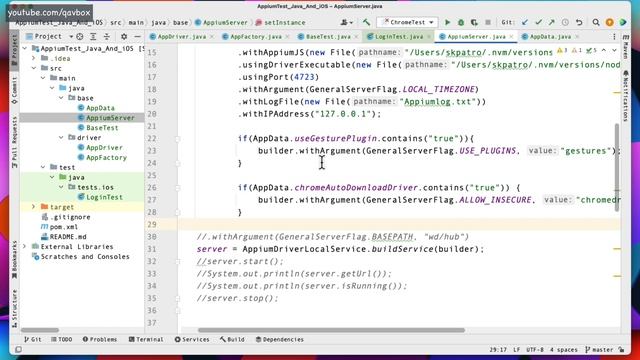Switch to the LoginTest.java tab
640x360 pixels.
pyautogui.click(x=398, y=37)
